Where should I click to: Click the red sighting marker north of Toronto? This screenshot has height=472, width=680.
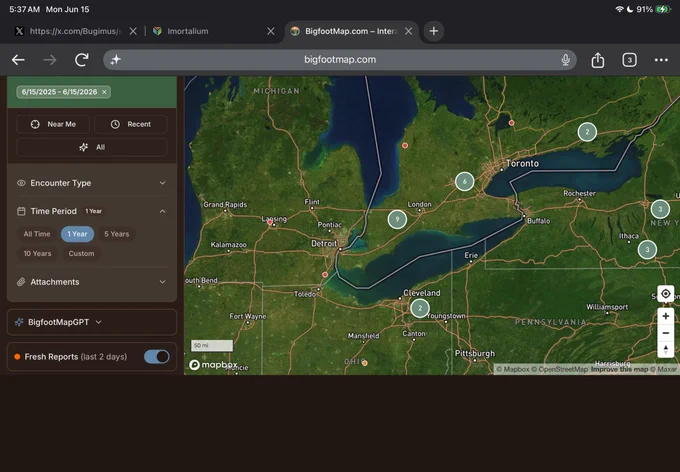coord(511,123)
